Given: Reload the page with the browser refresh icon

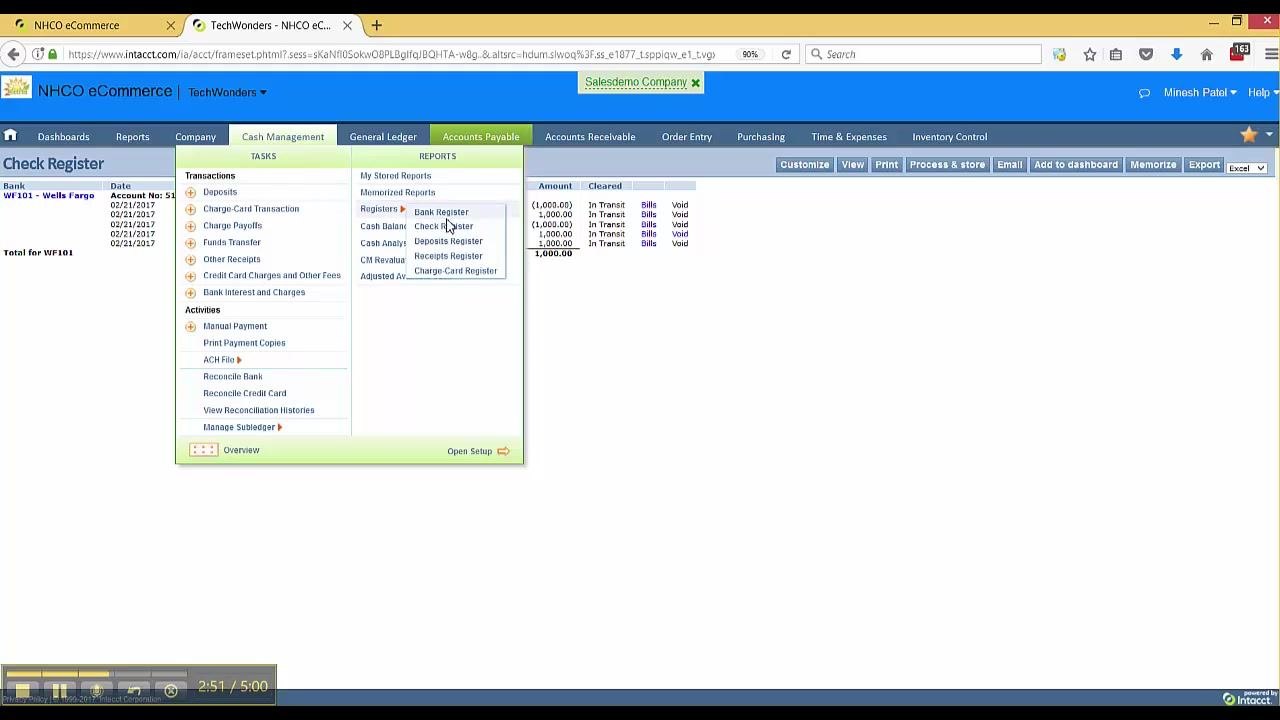Looking at the screenshot, I should coord(786,54).
